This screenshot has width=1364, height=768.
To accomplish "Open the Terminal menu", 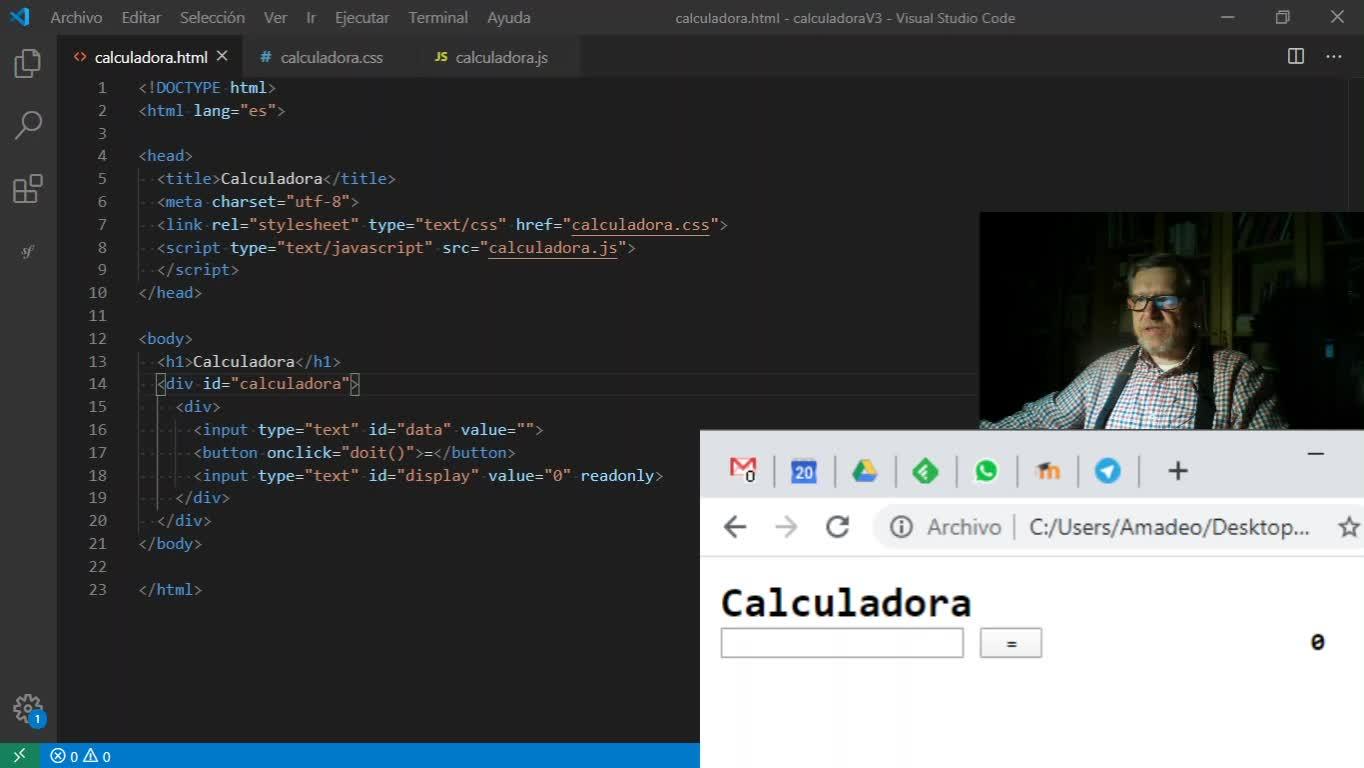I will [x=438, y=17].
